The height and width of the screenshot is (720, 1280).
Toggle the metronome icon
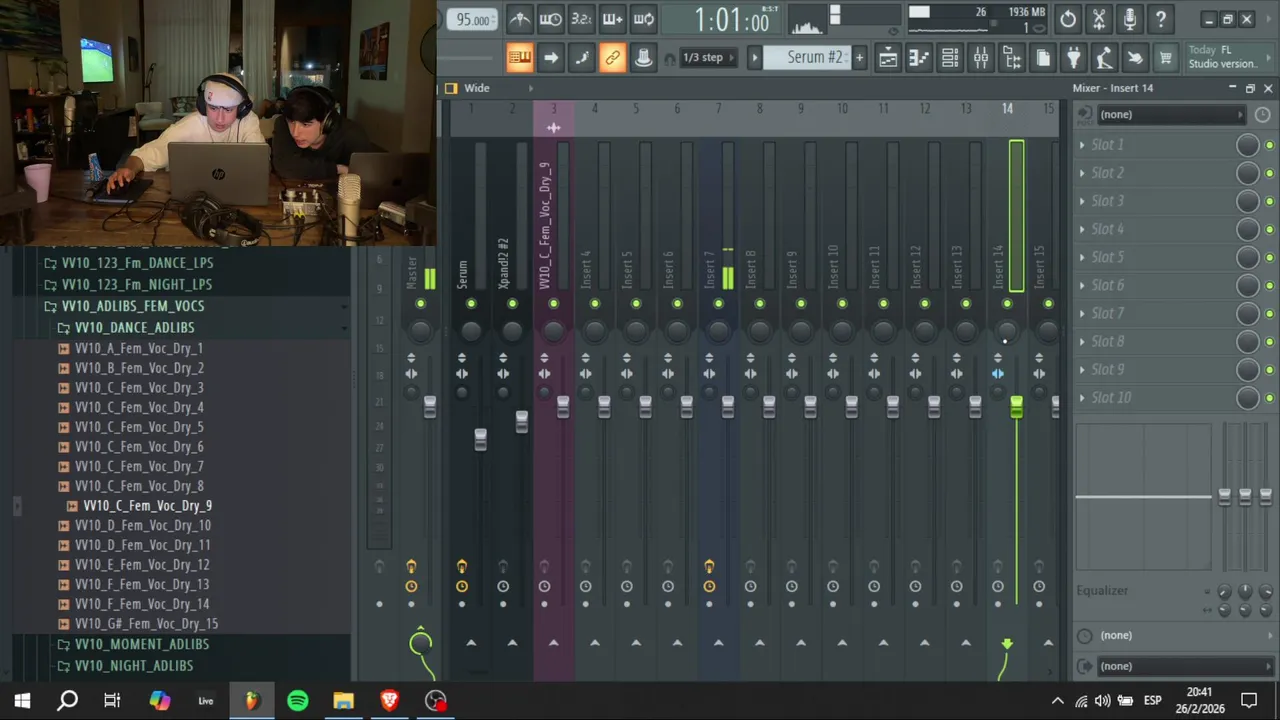coord(519,19)
